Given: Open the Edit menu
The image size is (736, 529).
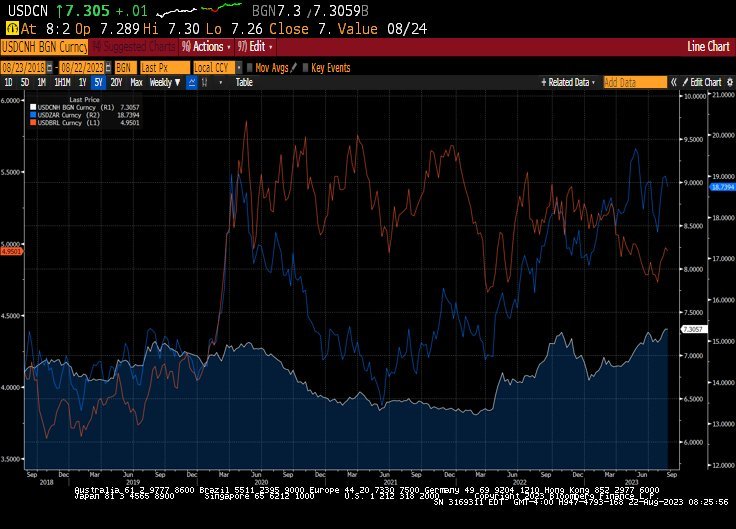Looking at the screenshot, I should (259, 46).
